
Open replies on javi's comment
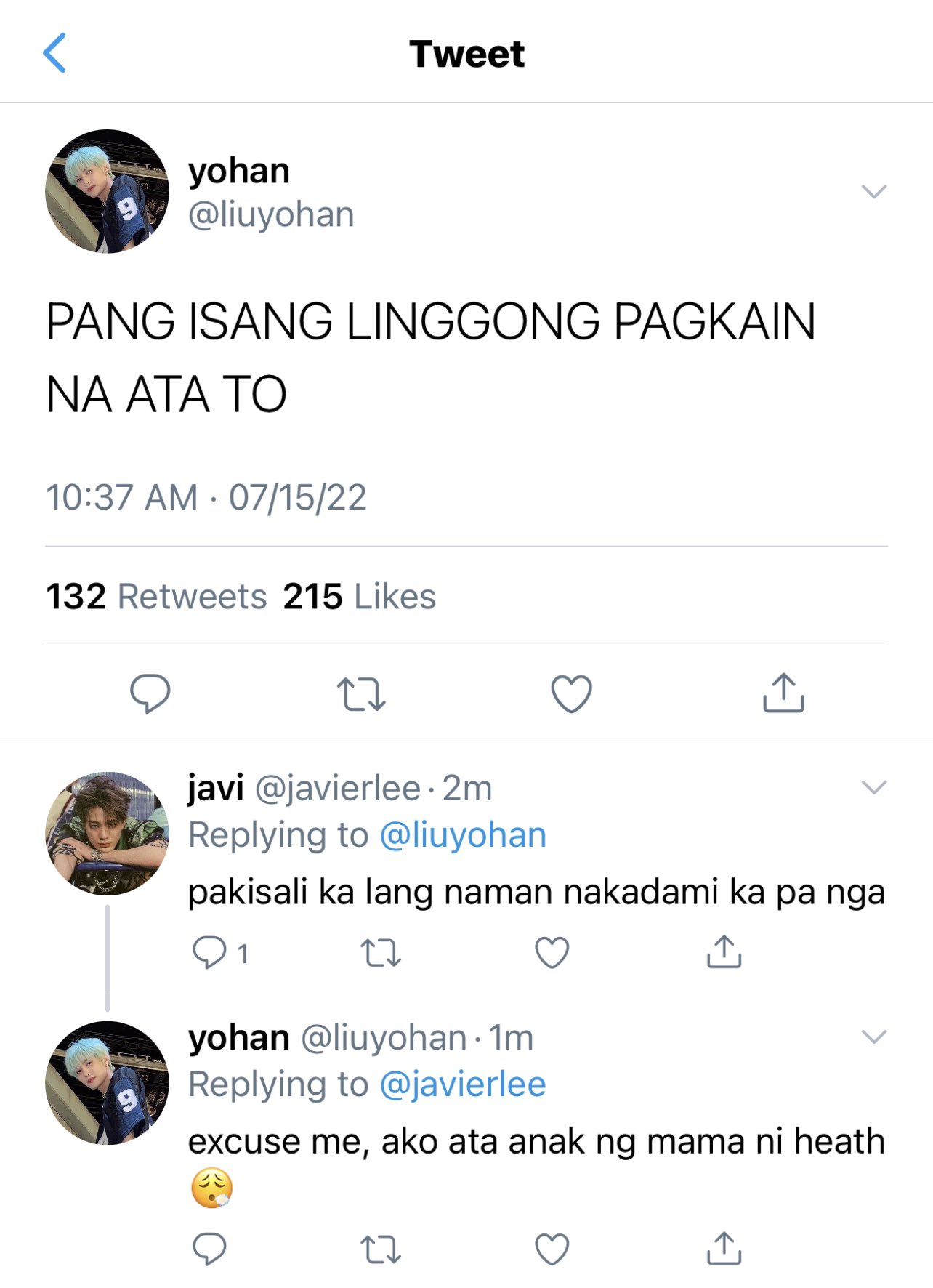(220, 952)
